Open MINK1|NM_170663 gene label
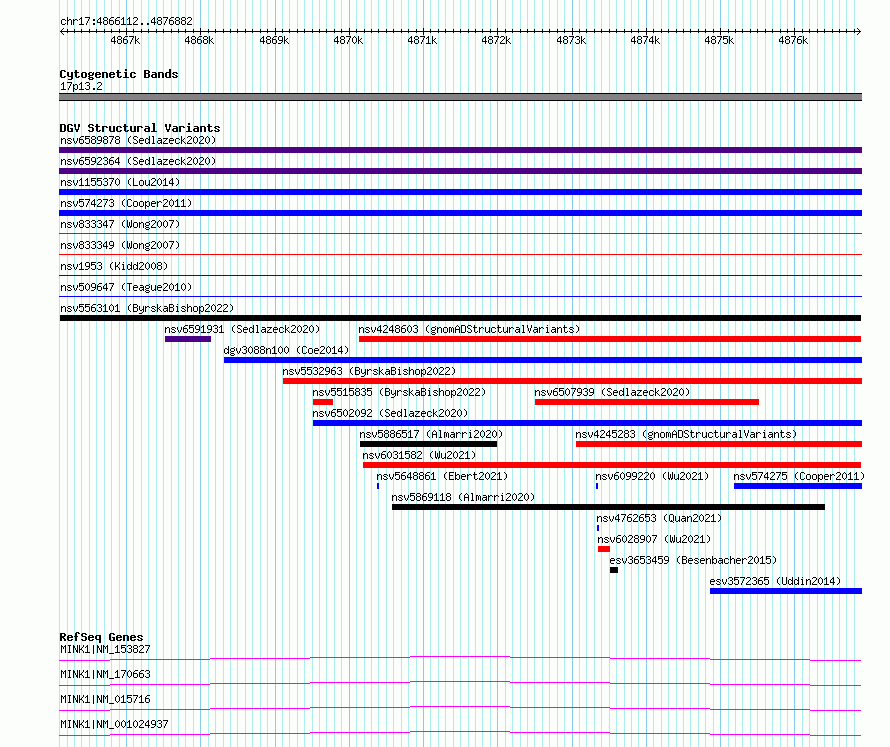890x747 pixels. [106, 674]
